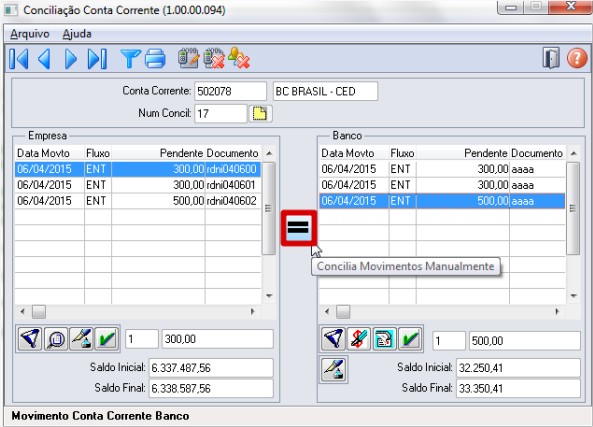The image size is (593, 427).
Task: Click Empresa Saldo Final field
Action: click(x=211, y=388)
